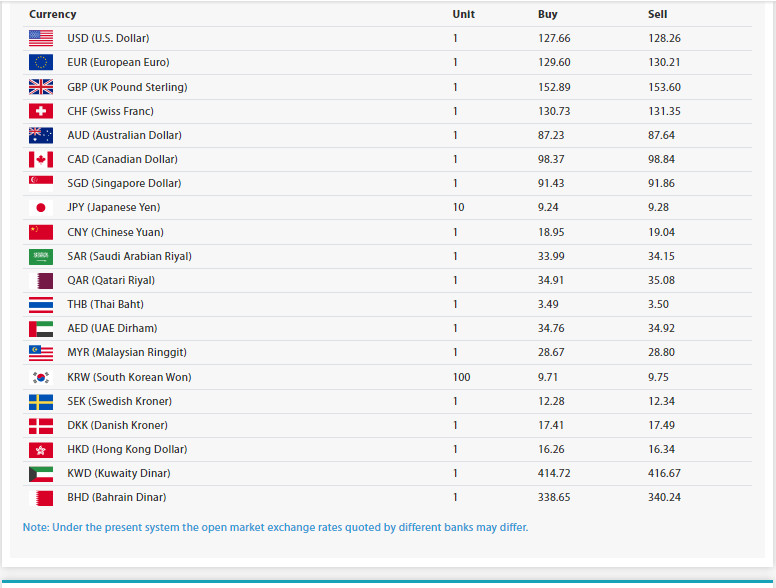Image resolution: width=776 pixels, height=588 pixels.
Task: Click the Qatar flag icon
Action: point(41,280)
